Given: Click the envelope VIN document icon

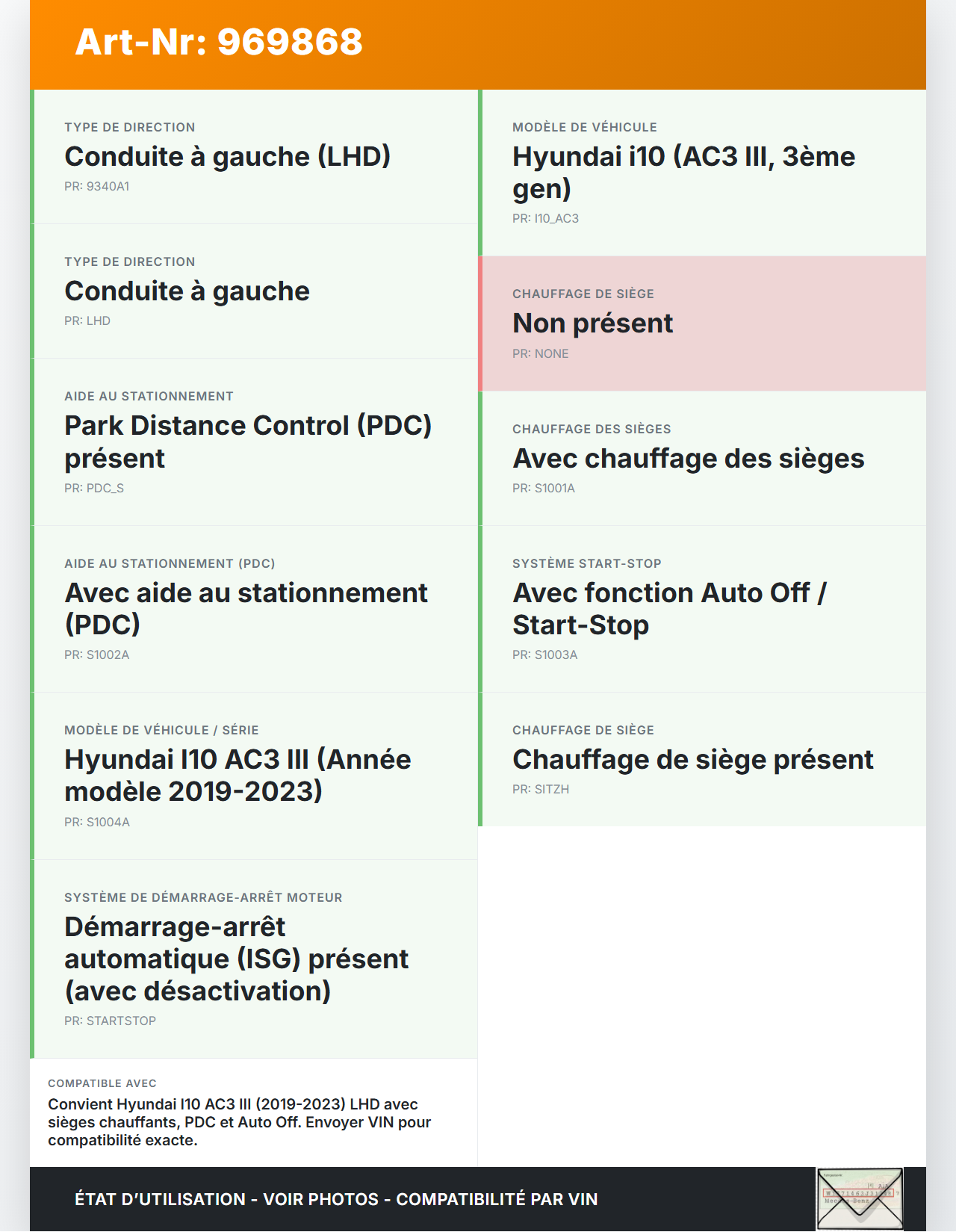Looking at the screenshot, I should [859, 1198].
